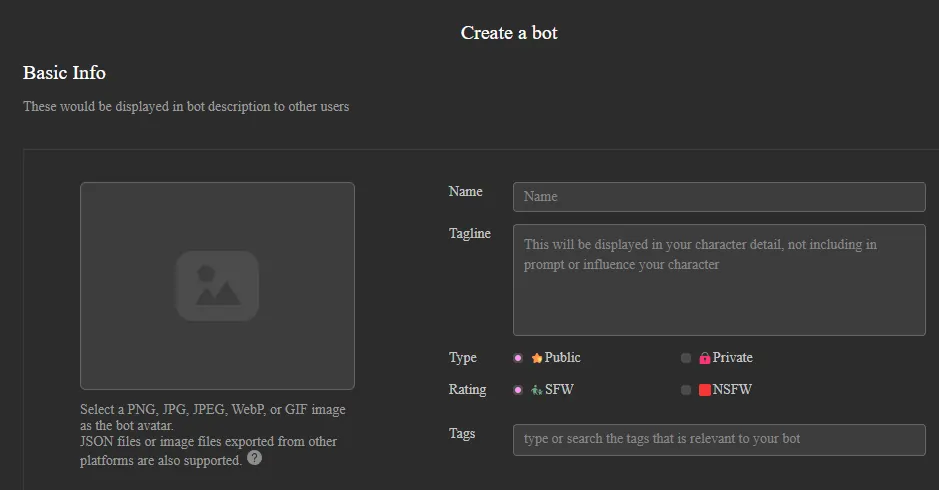The width and height of the screenshot is (939, 490).
Task: Click the 'JSON files or image files exported' text
Action: point(208,451)
